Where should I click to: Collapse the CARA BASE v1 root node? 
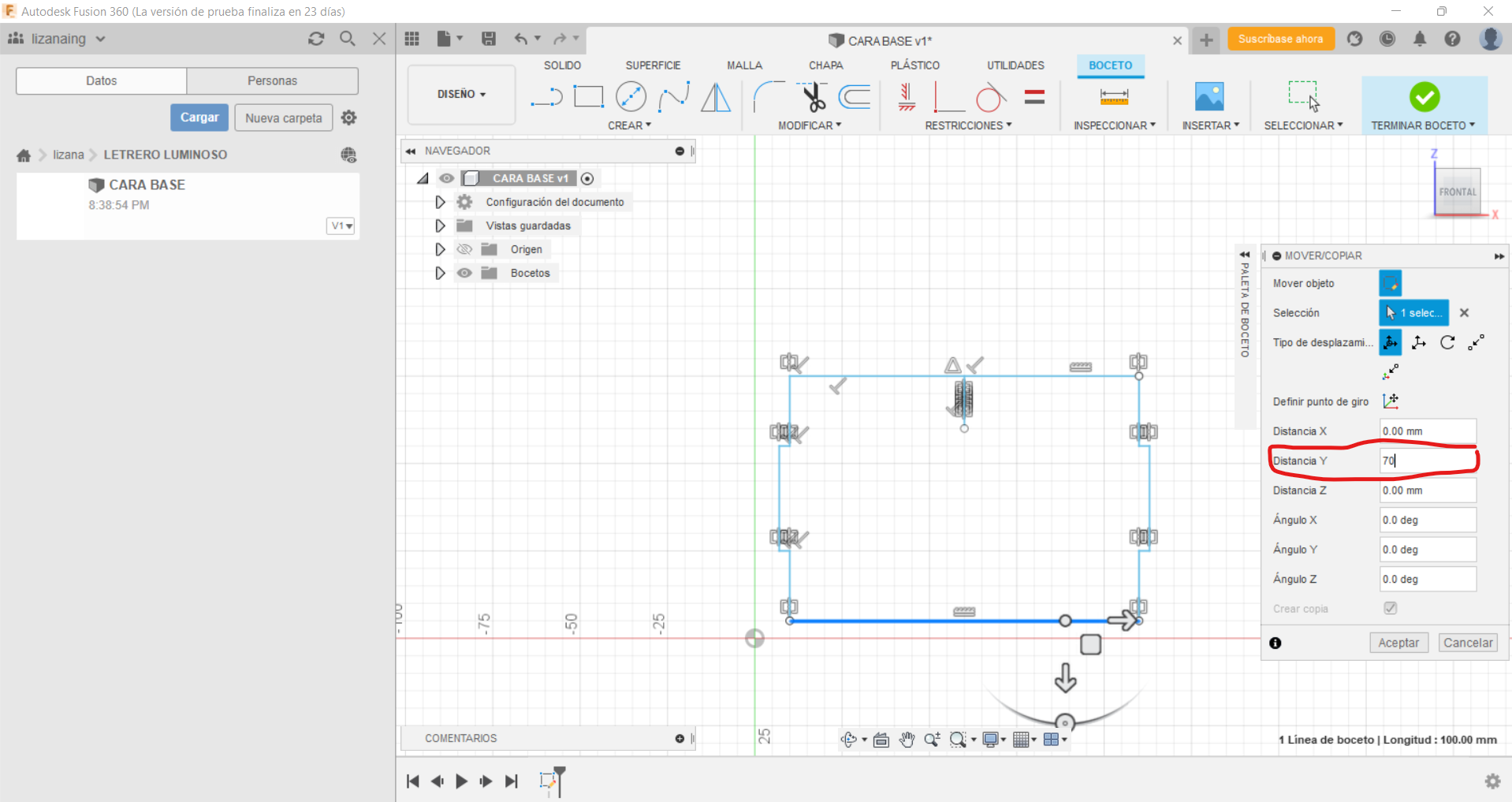(423, 178)
